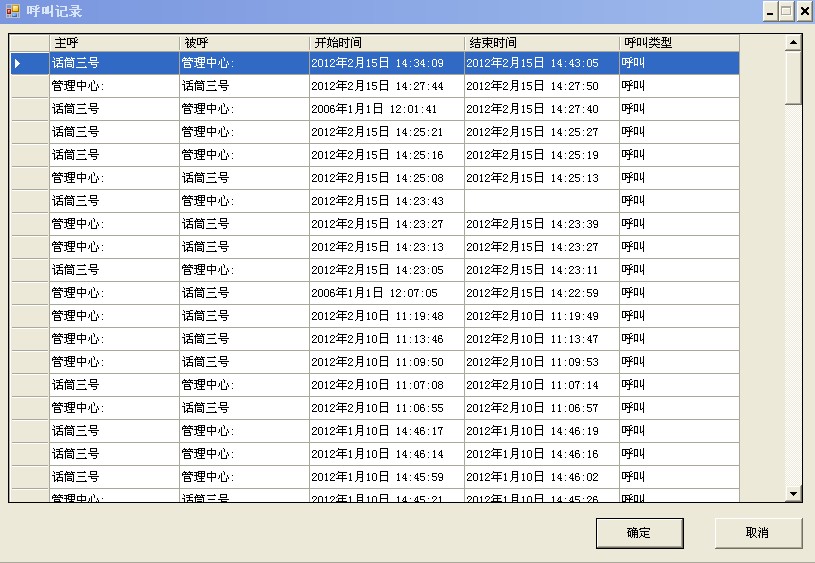The height and width of the screenshot is (563, 815).
Task: Click row header of 2006年1月1日 12:01:41 row
Action: coord(29,109)
